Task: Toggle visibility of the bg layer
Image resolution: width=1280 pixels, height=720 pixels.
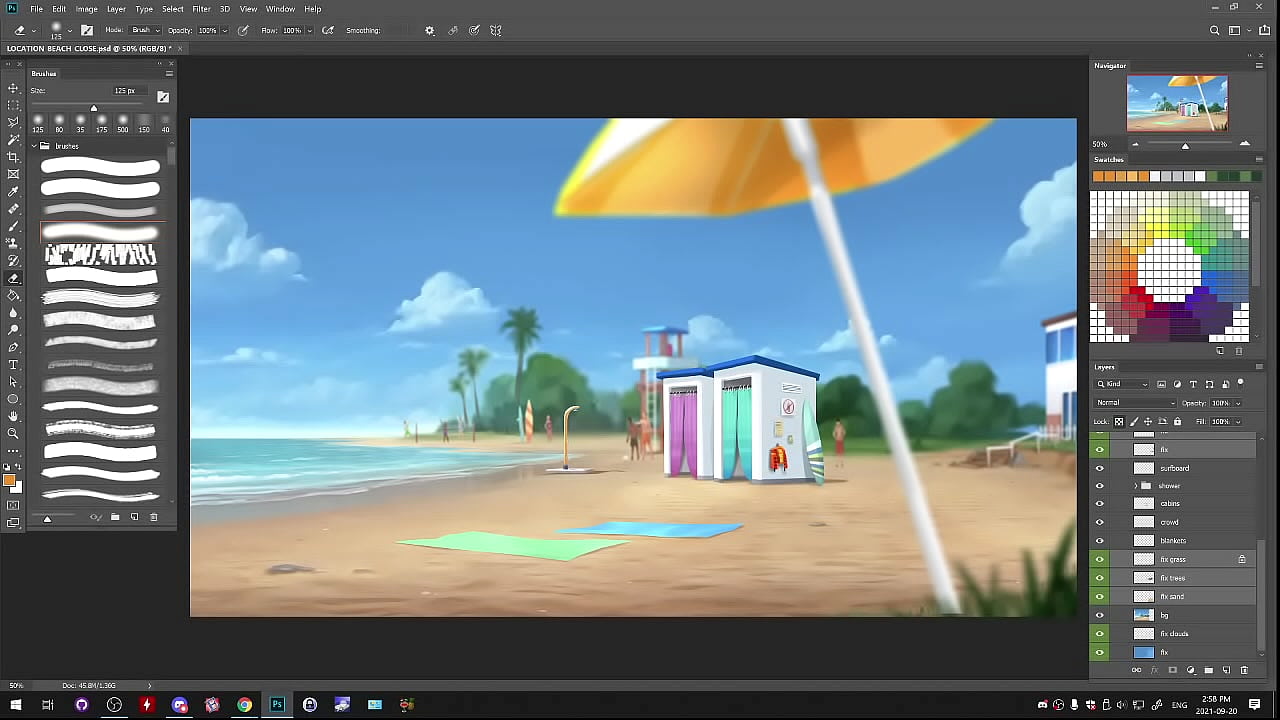Action: click(x=1100, y=615)
